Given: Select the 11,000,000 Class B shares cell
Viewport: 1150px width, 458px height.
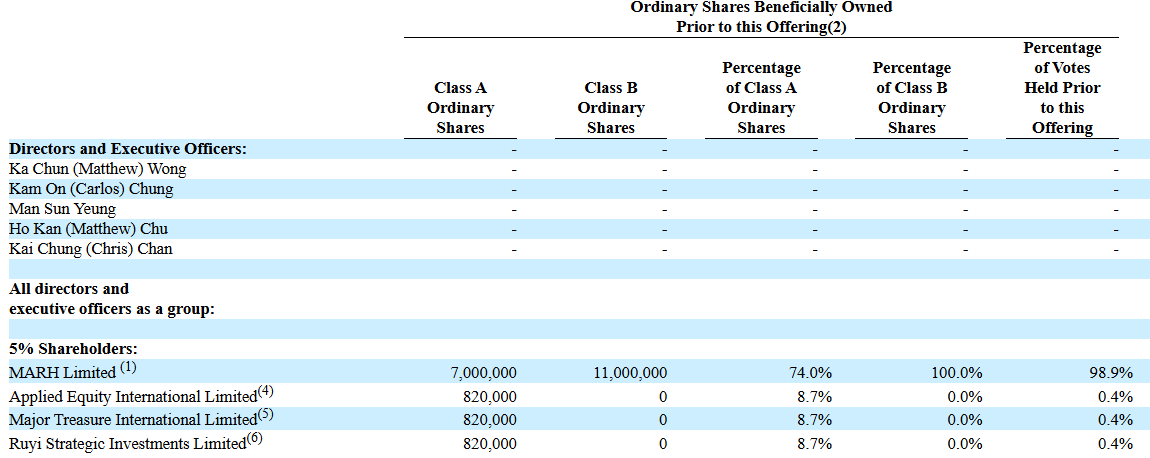Looking at the screenshot, I should tap(630, 373).
